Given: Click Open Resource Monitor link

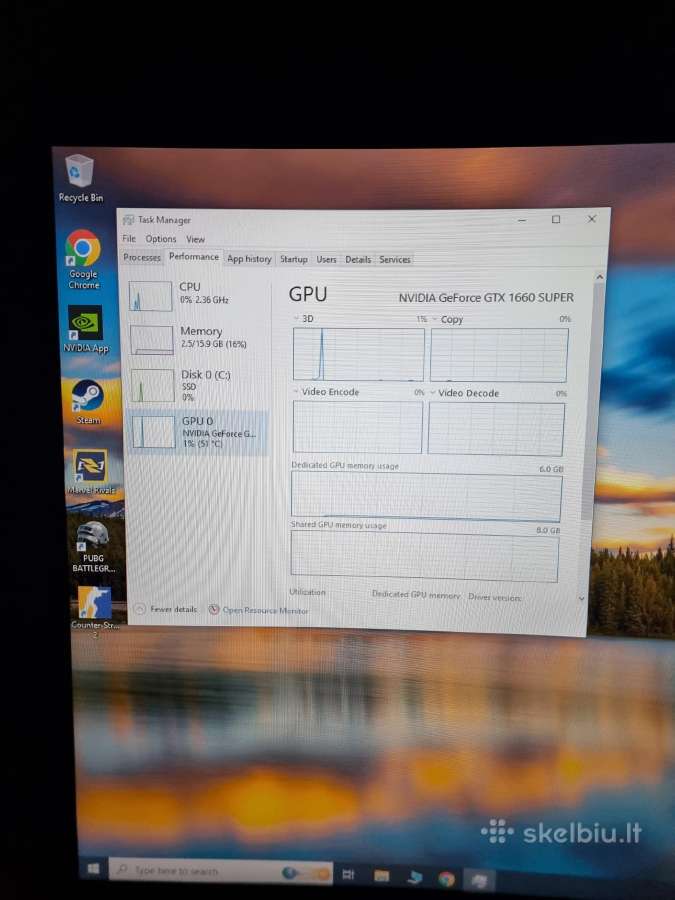Looking at the screenshot, I should pos(265,610).
